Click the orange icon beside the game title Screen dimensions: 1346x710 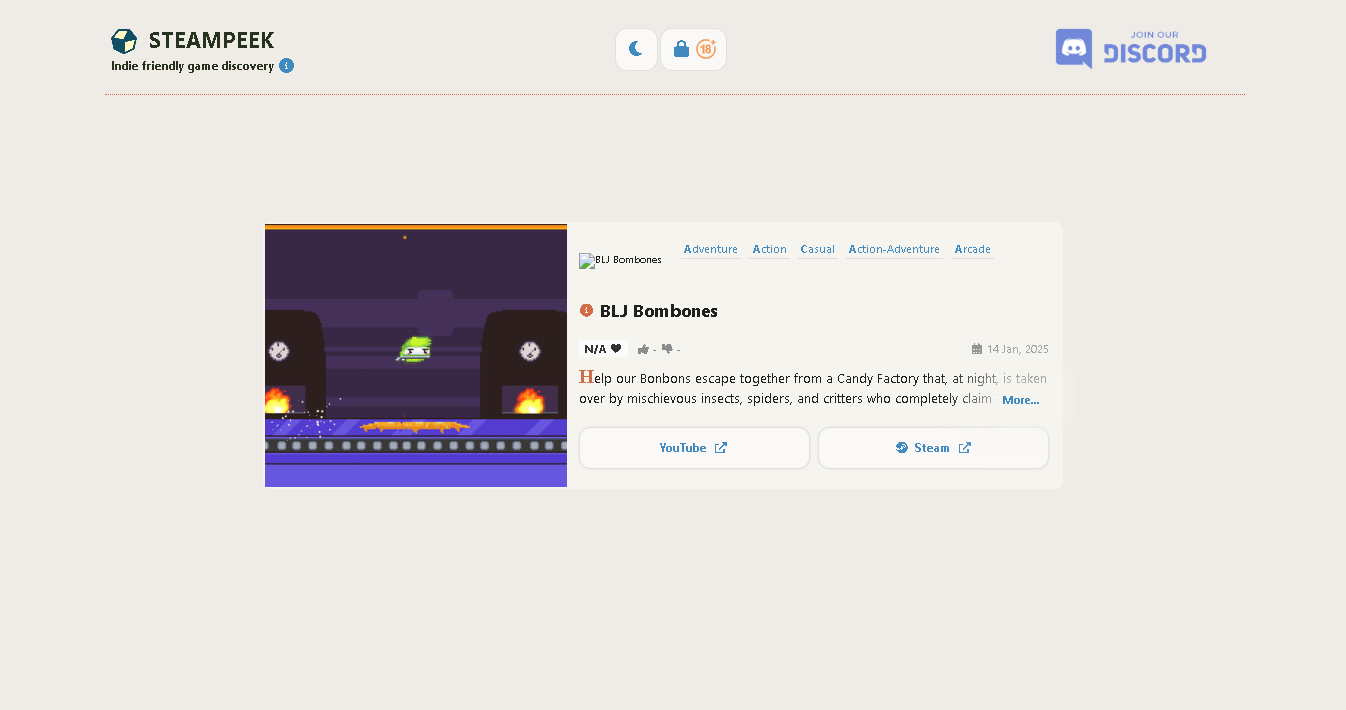[587, 311]
